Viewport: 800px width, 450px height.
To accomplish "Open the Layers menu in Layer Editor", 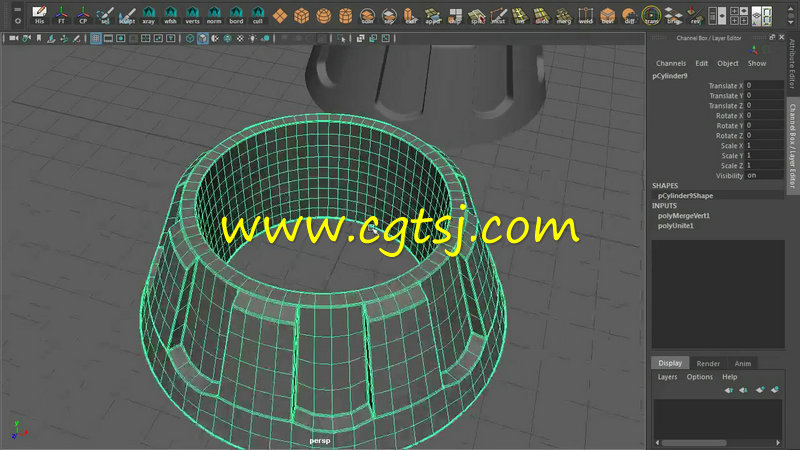I will click(667, 377).
